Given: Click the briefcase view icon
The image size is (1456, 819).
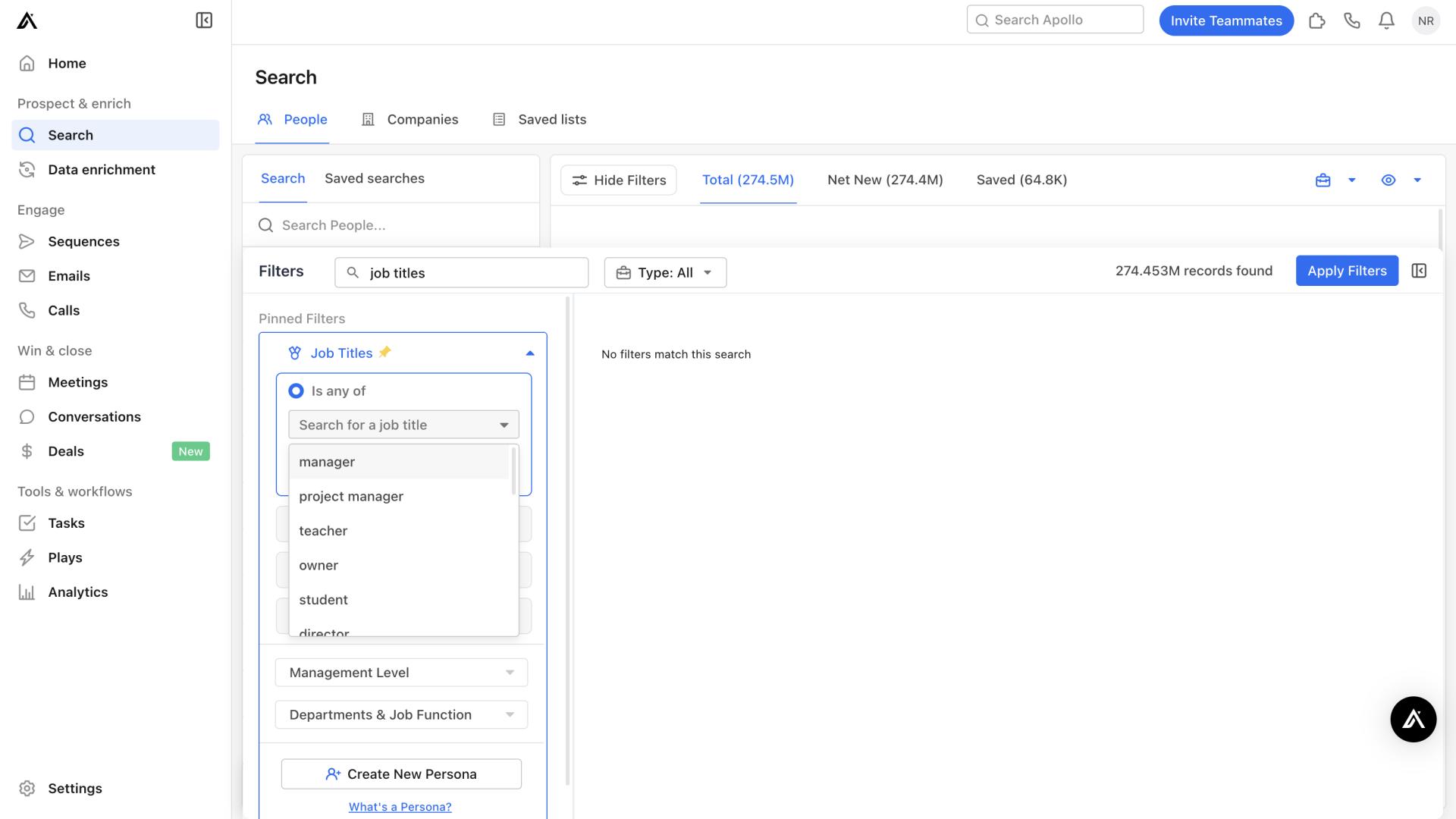Looking at the screenshot, I should pos(1323,180).
